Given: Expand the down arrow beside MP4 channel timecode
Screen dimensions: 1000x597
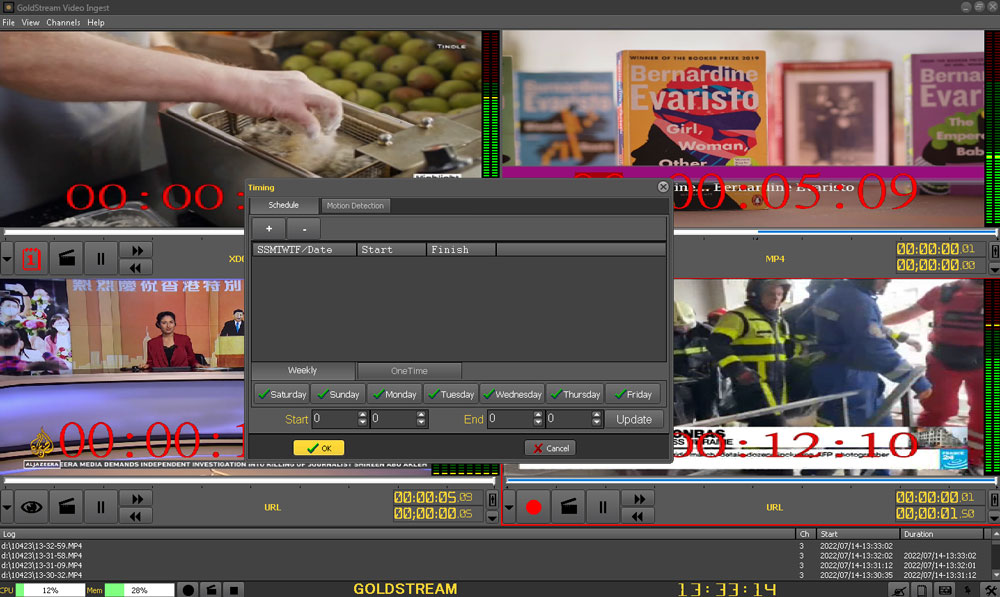Looking at the screenshot, I should 995,269.
